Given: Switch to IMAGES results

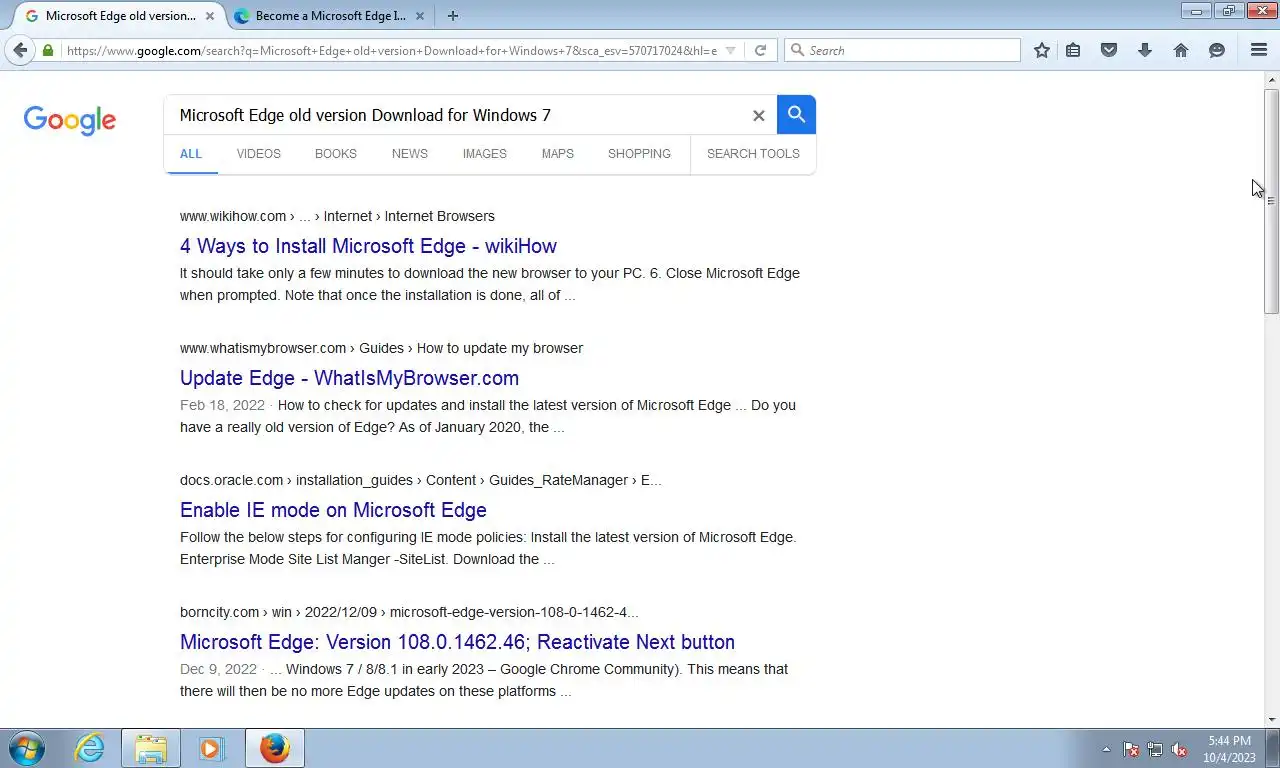Looking at the screenshot, I should point(484,154).
